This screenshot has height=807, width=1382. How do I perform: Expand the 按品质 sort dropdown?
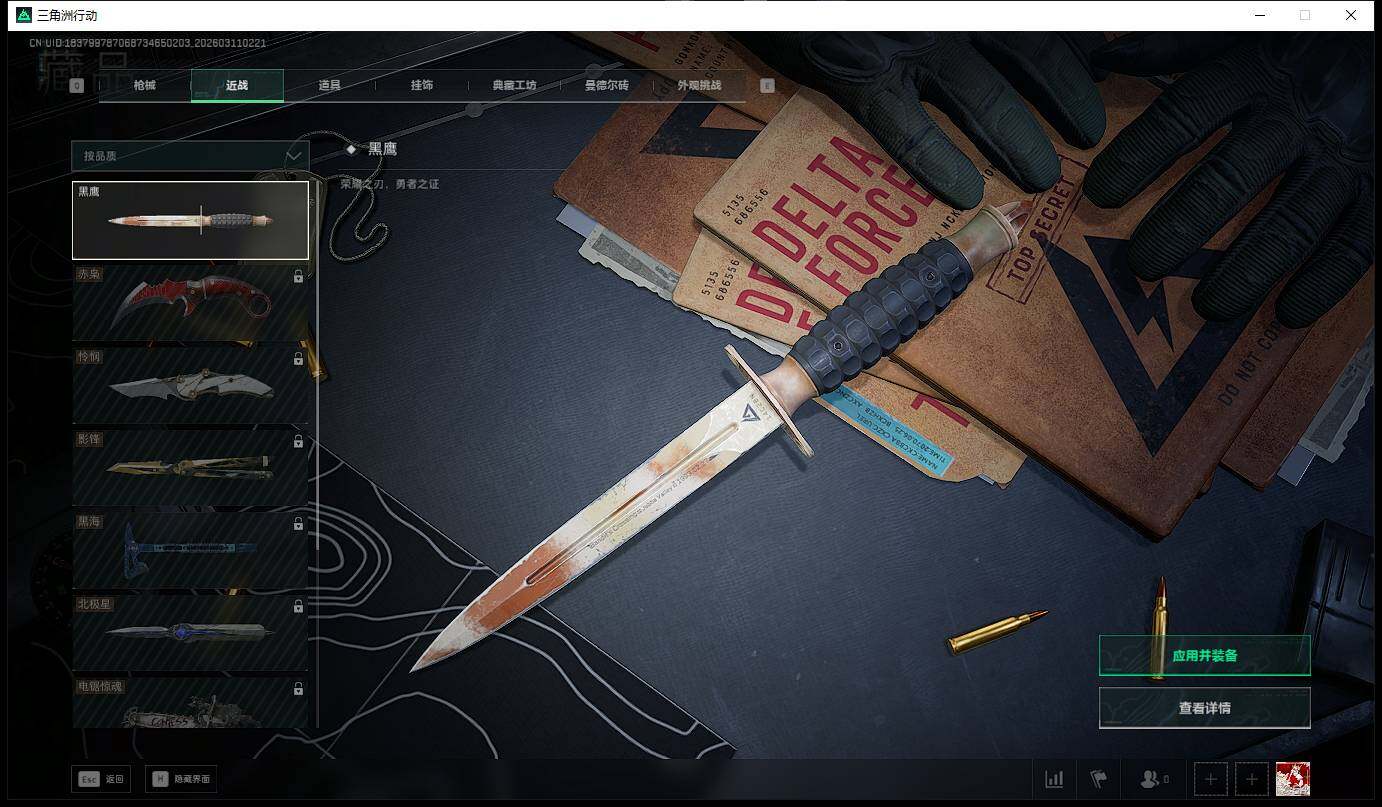[190, 156]
